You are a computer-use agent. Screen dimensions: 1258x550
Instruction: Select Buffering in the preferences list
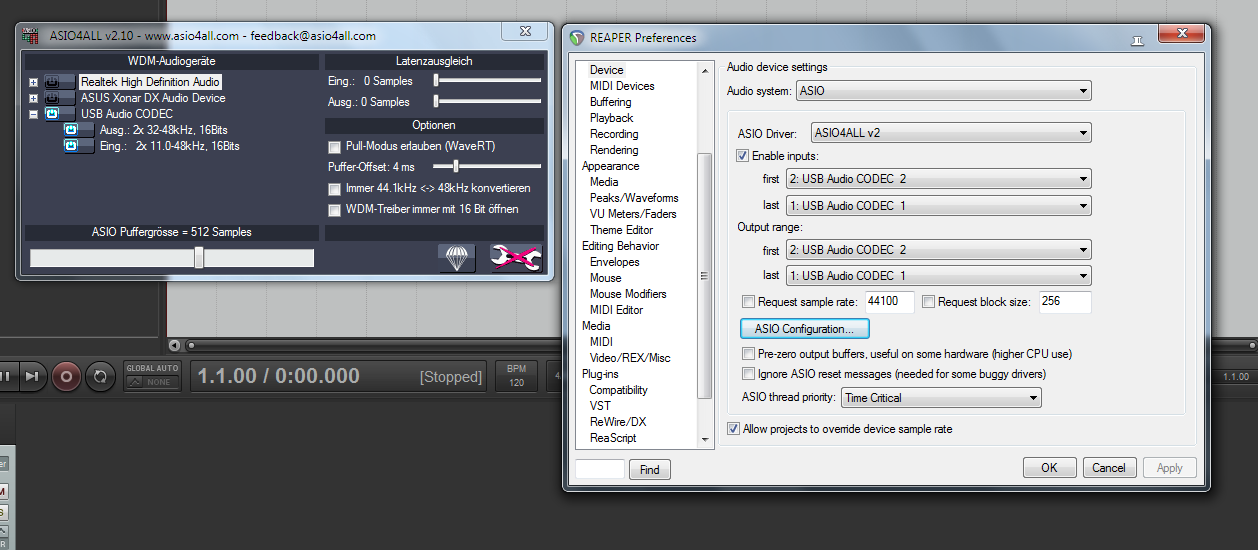[x=610, y=102]
